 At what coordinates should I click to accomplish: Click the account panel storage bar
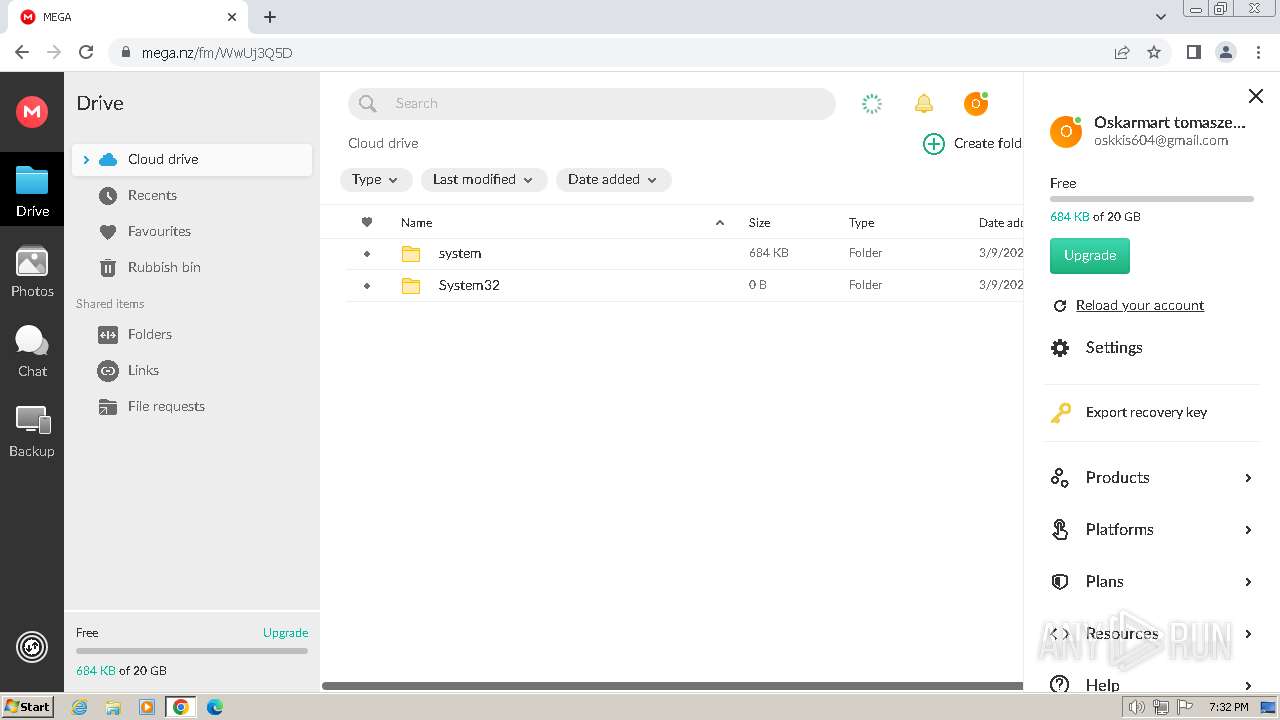tap(1152, 199)
